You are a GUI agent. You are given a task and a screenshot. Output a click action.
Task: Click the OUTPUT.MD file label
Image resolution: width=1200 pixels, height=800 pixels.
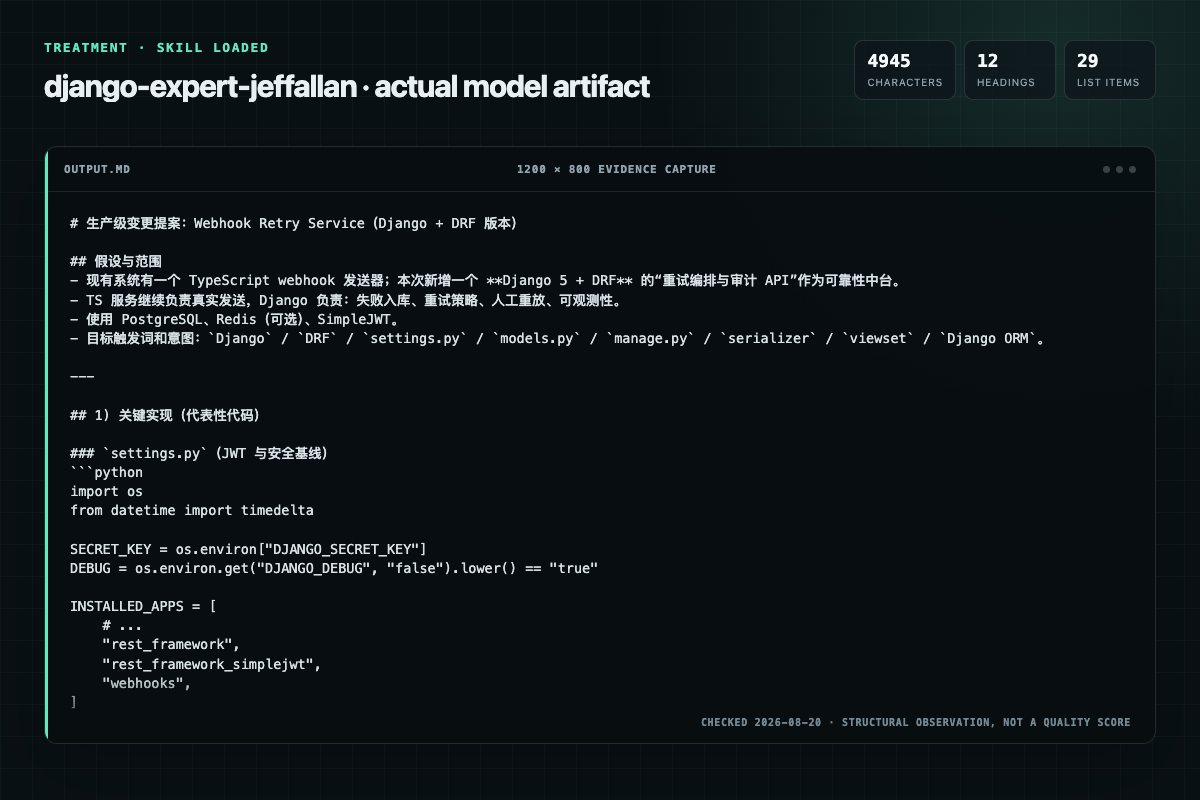(x=96, y=170)
